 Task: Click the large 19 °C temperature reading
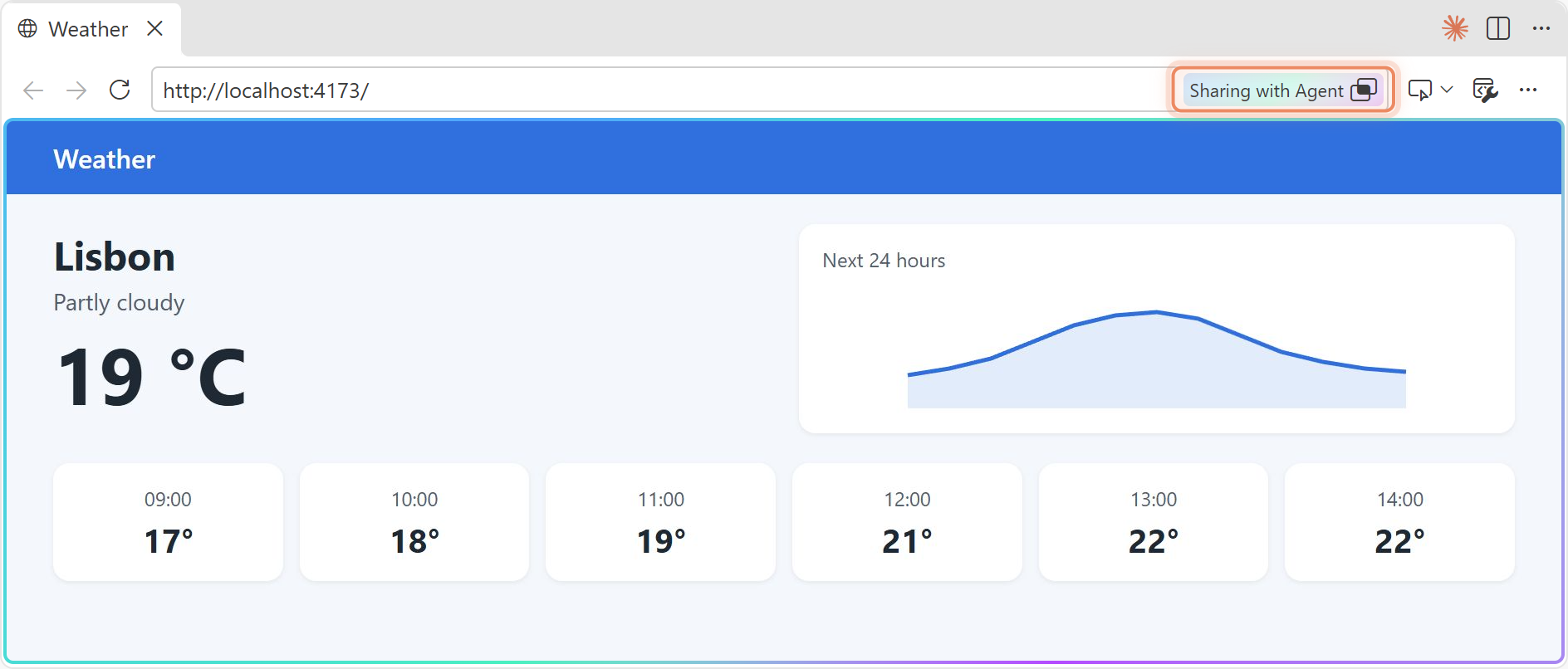pyautogui.click(x=152, y=378)
